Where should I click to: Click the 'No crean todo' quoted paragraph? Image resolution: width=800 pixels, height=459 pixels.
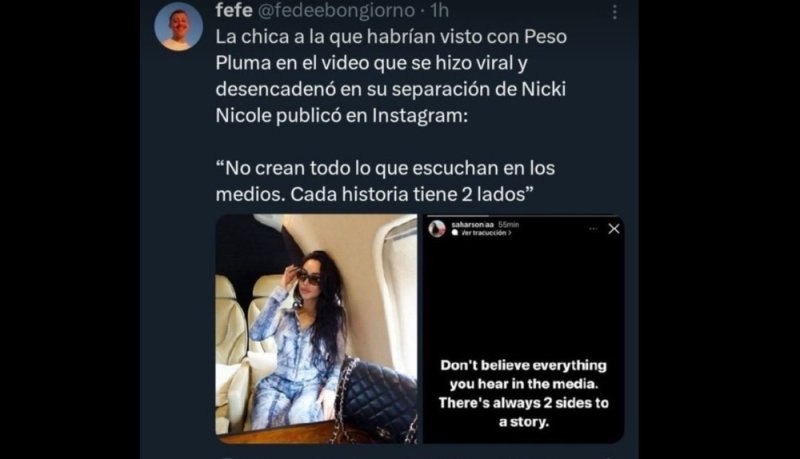tap(385, 181)
